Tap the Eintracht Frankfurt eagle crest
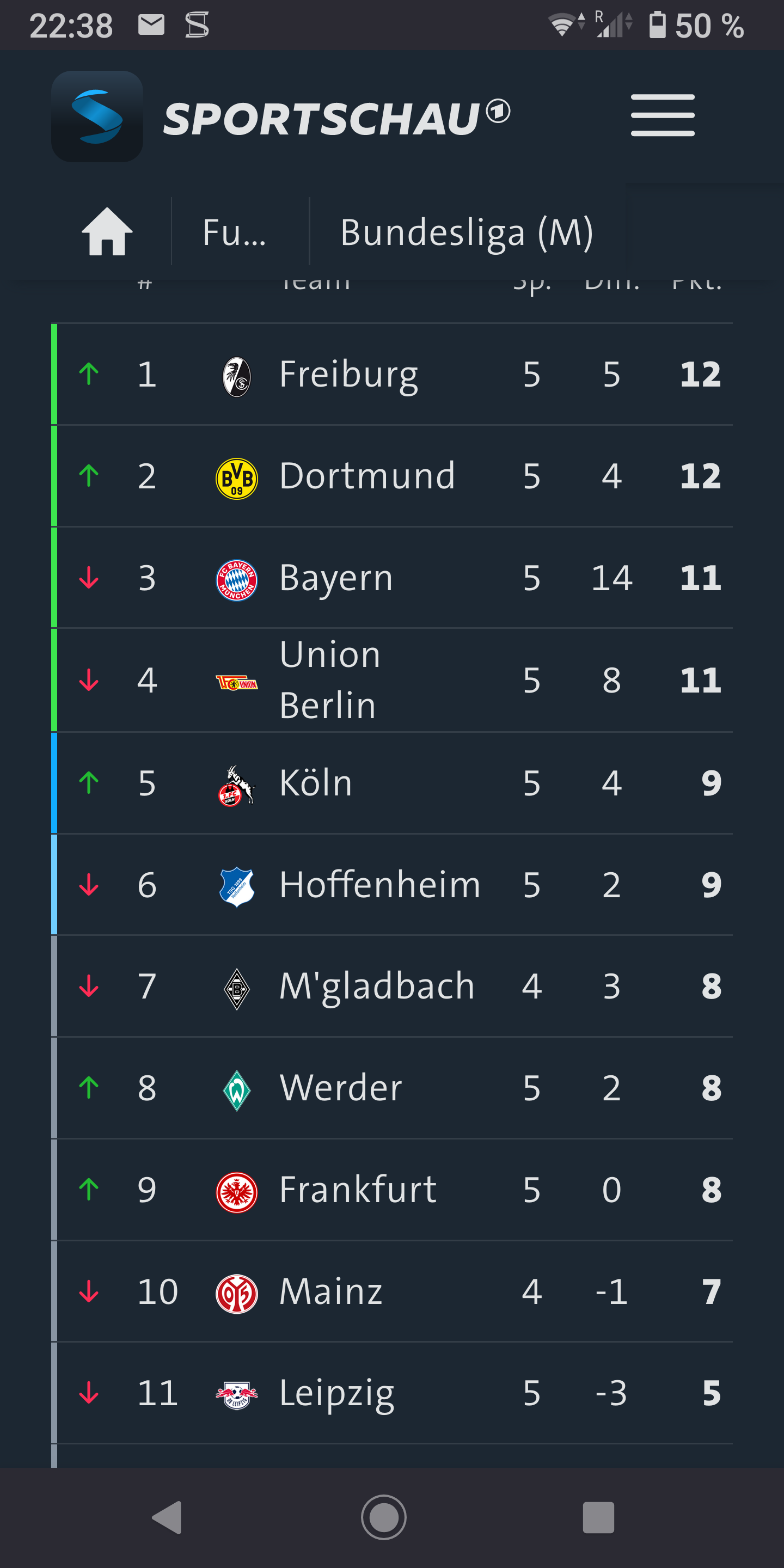 coord(237,1192)
